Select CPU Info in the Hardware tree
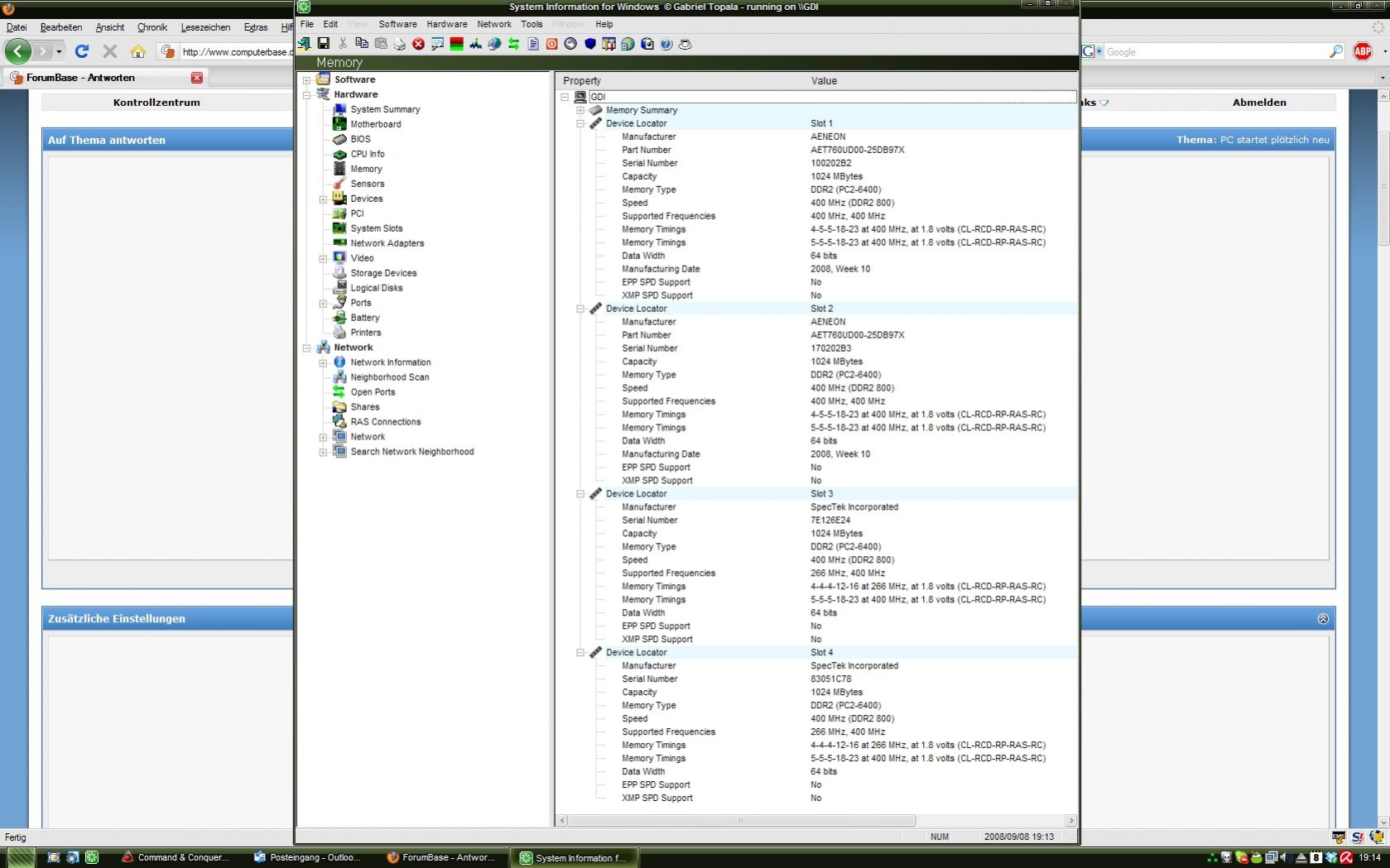The width and height of the screenshot is (1390, 868). point(367,154)
